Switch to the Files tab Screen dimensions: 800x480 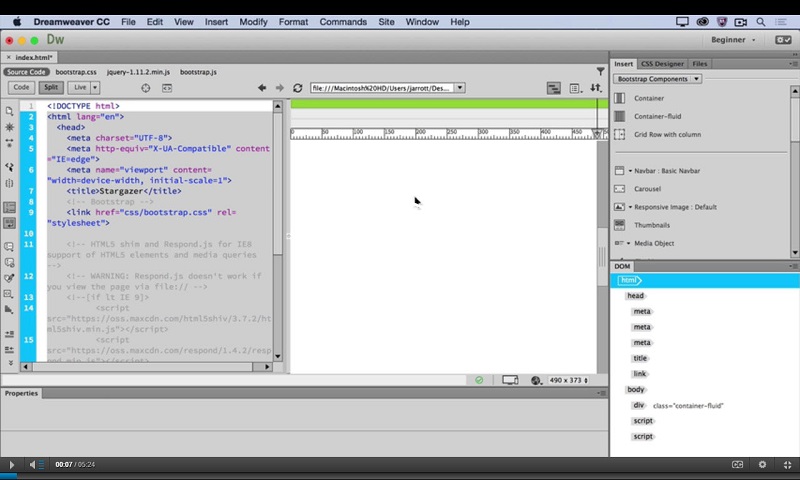point(699,64)
